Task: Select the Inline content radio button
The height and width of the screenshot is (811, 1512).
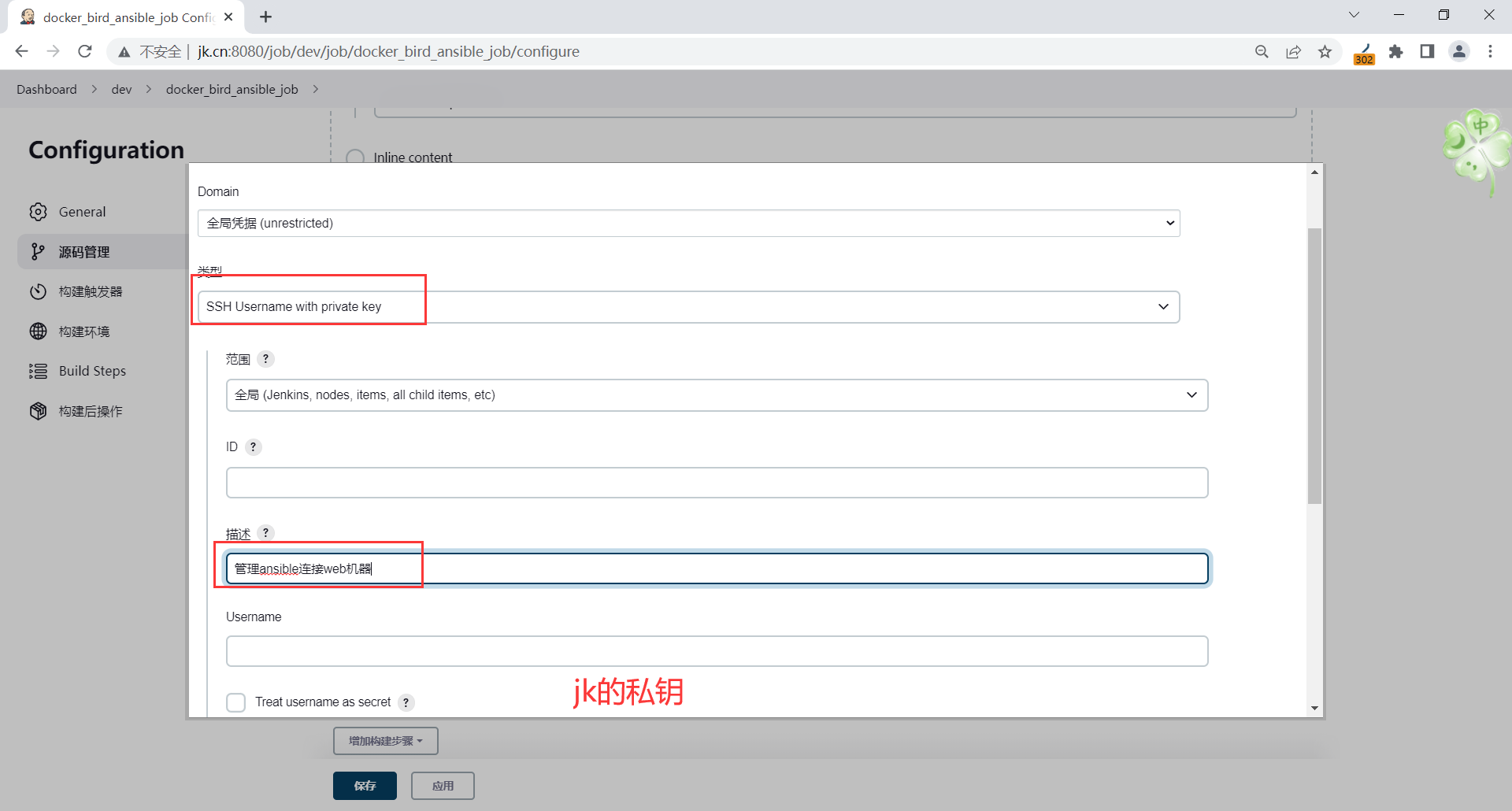Action: [355, 157]
